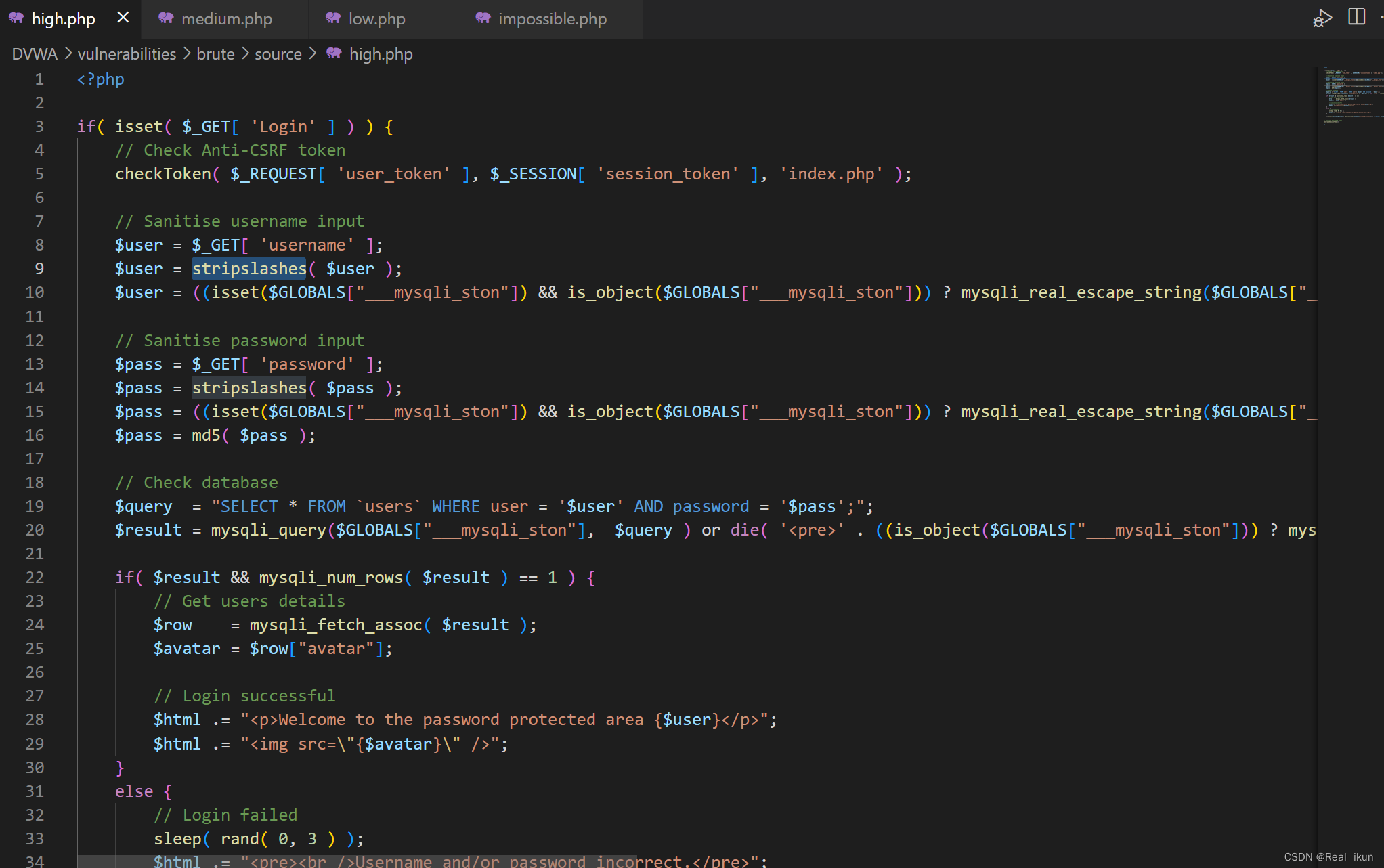This screenshot has height=868, width=1384.
Task: Click line number 22 in gutter
Action: (35, 578)
